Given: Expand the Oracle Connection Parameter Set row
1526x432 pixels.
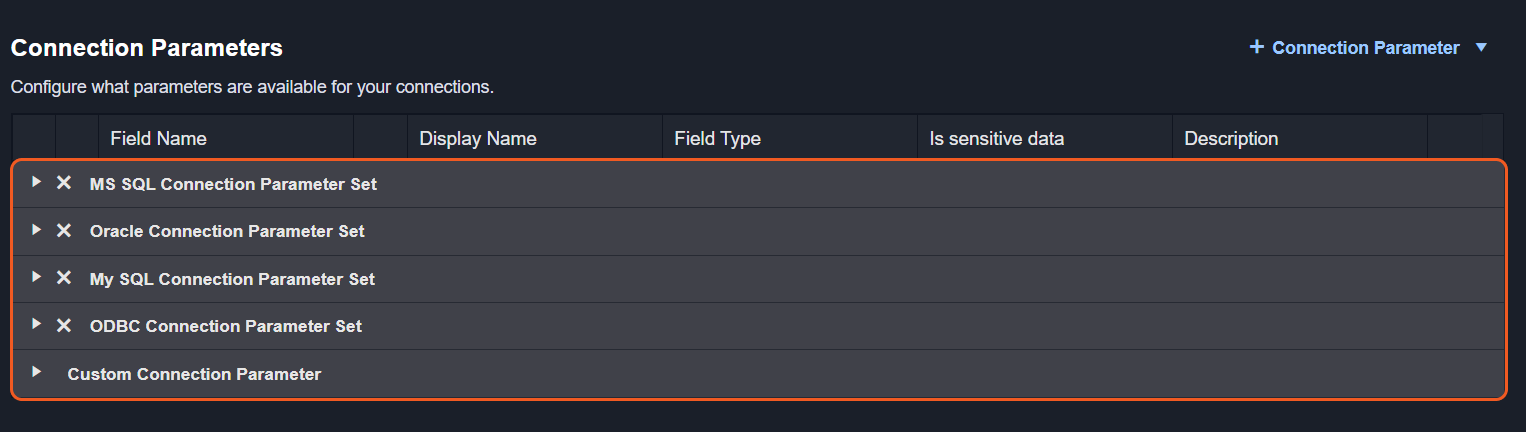Looking at the screenshot, I should coord(36,230).
